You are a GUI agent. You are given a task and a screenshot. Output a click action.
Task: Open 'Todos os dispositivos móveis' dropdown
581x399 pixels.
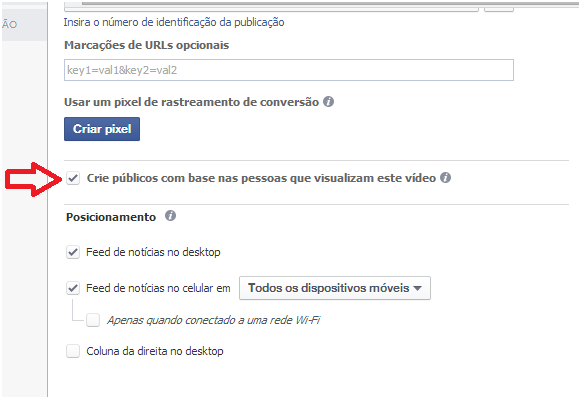click(x=335, y=288)
